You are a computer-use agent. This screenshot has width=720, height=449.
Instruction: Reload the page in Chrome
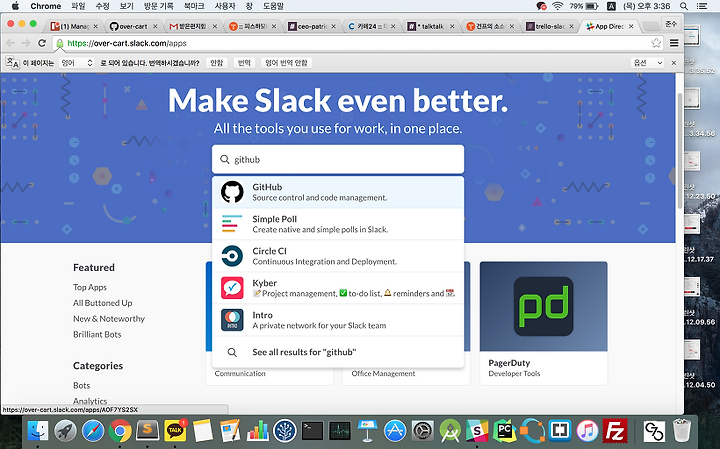tap(42, 43)
